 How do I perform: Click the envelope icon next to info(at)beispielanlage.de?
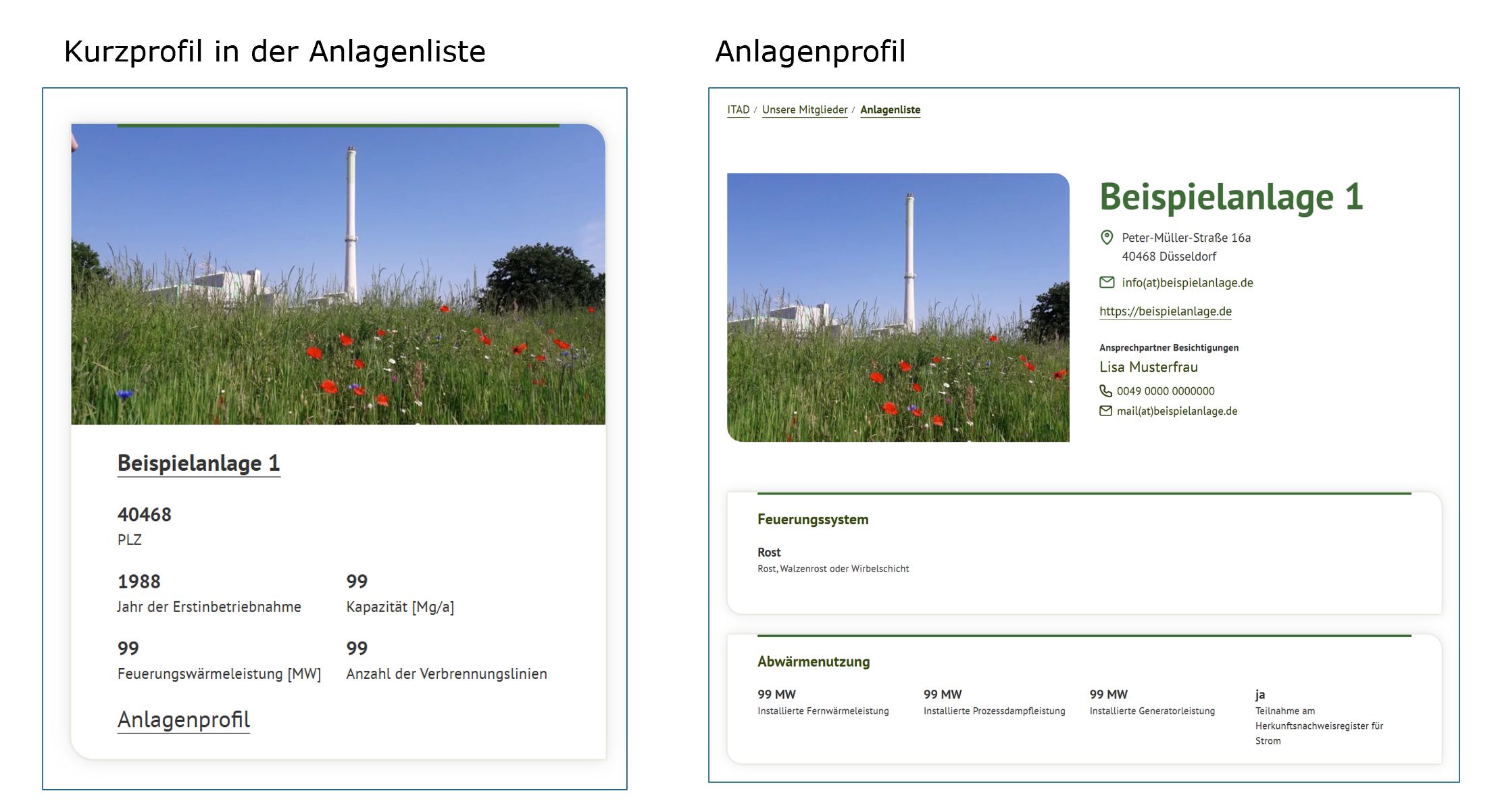pyautogui.click(x=1107, y=282)
